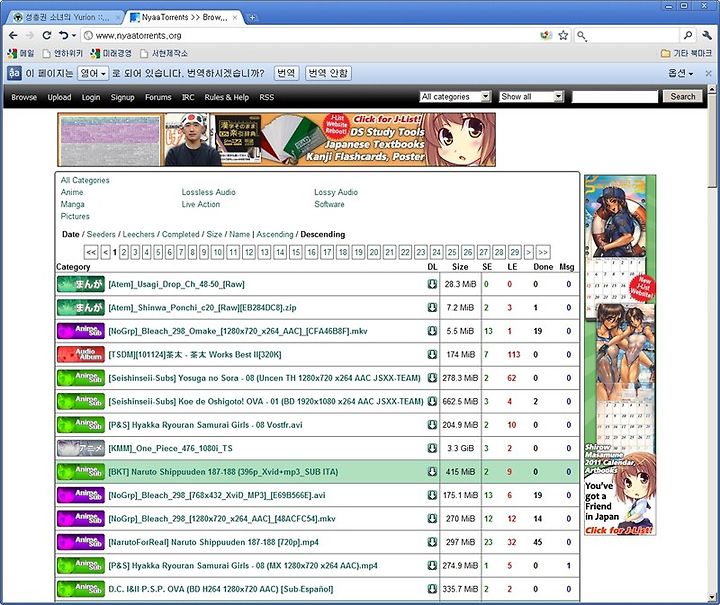The height and width of the screenshot is (605, 720).
Task: Go to Login page
Action: [x=91, y=97]
